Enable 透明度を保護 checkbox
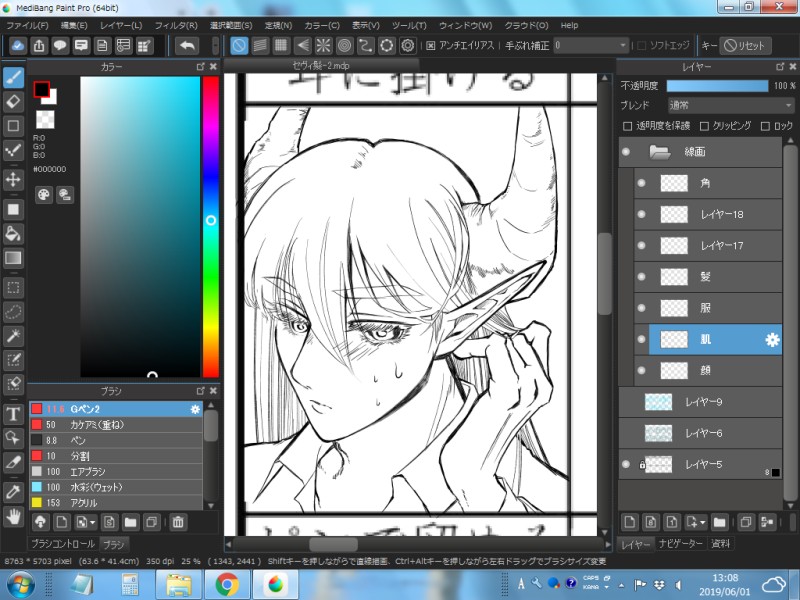Viewport: 800px width, 600px height. coord(628,126)
